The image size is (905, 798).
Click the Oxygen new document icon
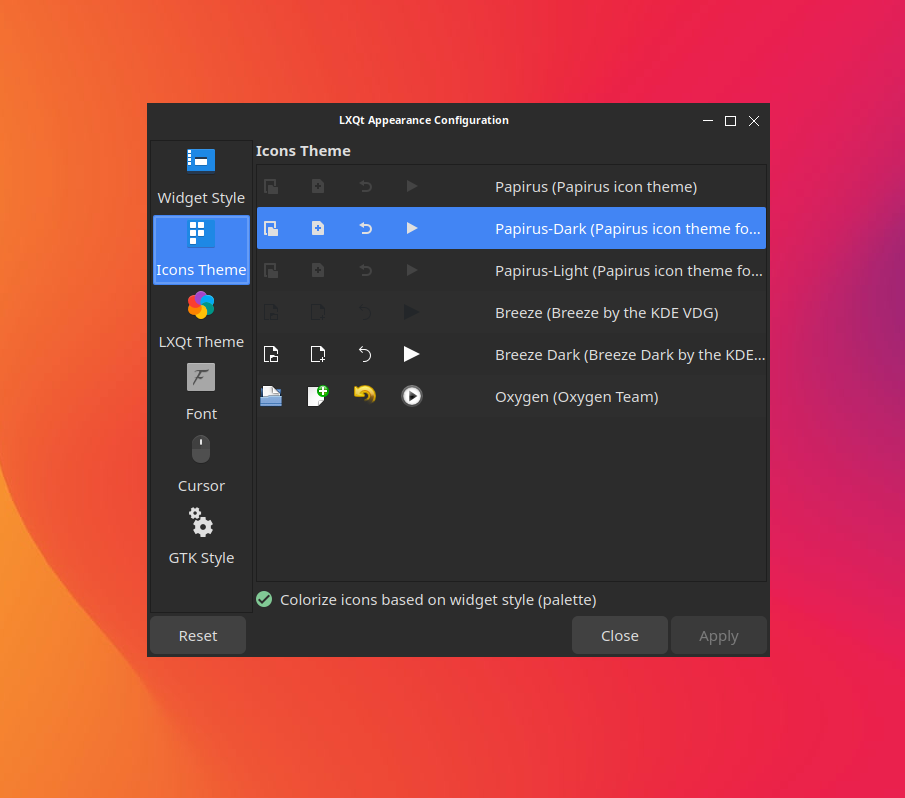click(318, 396)
